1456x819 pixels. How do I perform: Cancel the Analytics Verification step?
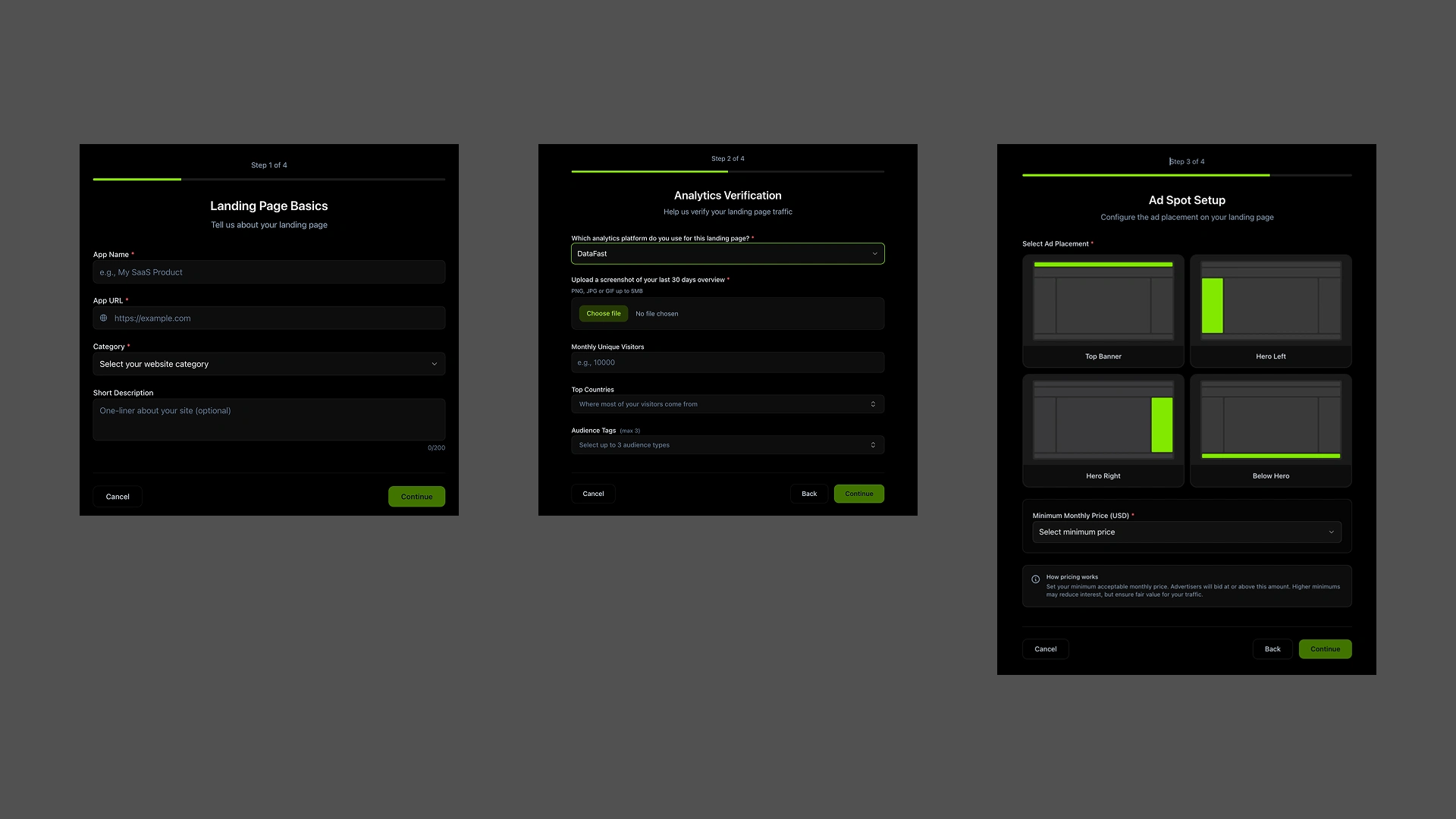593,493
